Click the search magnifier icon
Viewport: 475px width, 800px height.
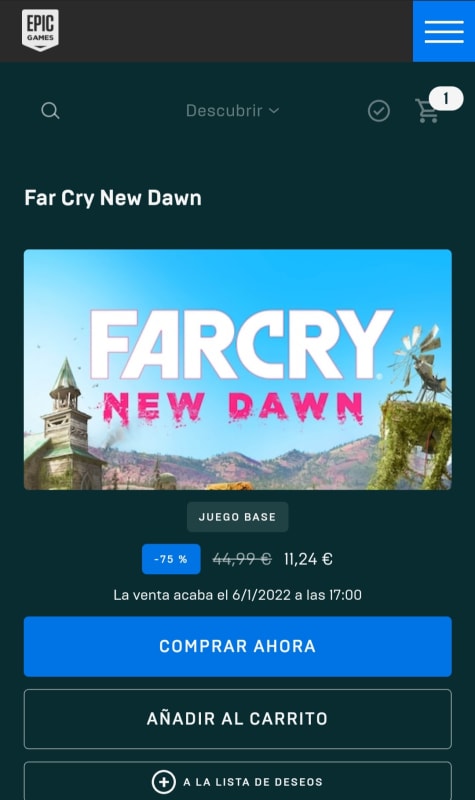(x=50, y=110)
